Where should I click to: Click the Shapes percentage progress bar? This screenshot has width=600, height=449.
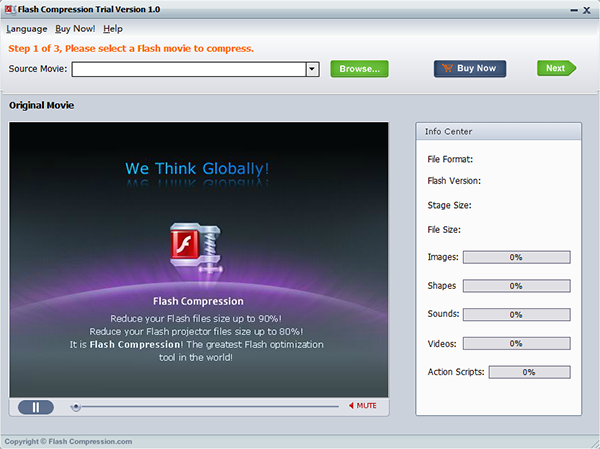pyautogui.click(x=517, y=286)
